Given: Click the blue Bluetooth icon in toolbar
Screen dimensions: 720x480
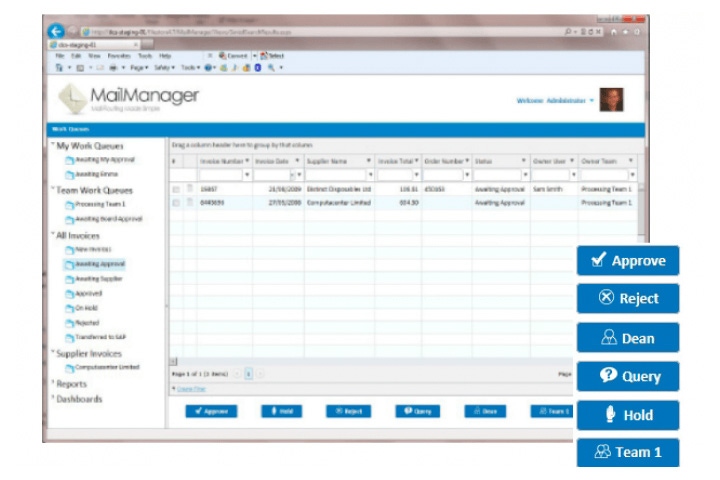Looking at the screenshot, I should point(258,68).
